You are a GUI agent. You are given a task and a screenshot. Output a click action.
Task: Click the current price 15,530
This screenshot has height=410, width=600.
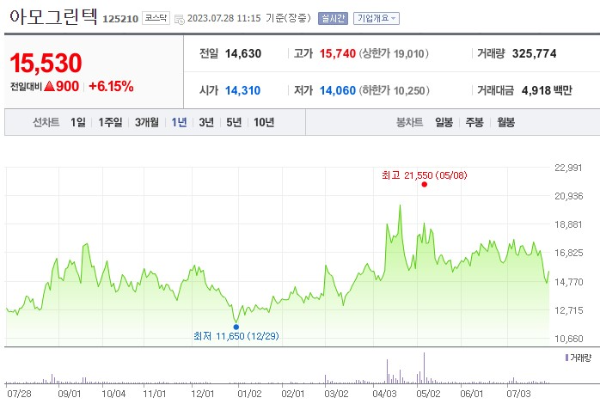(x=46, y=63)
